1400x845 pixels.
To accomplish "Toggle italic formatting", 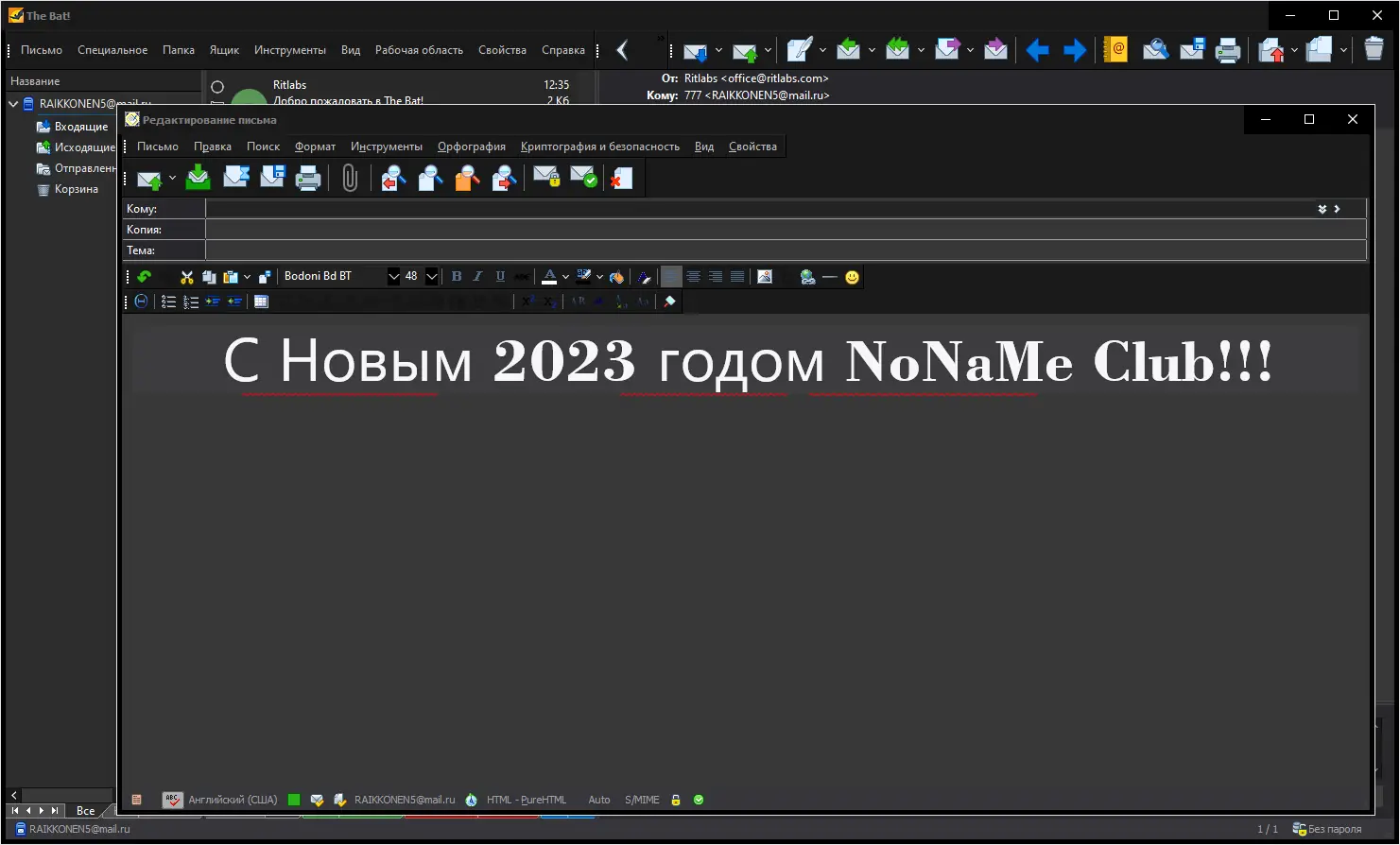I will [477, 276].
